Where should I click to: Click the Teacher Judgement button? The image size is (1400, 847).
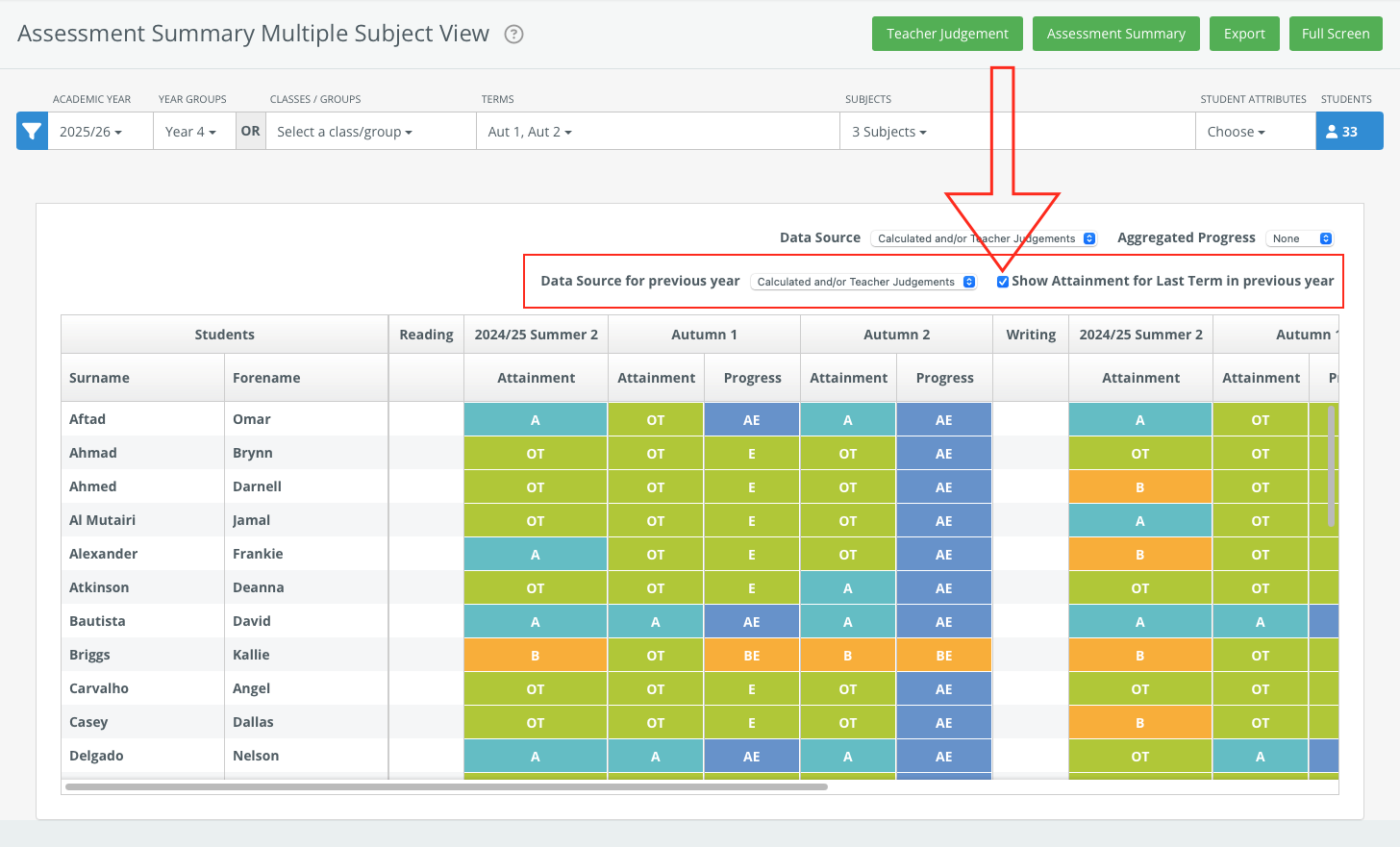(x=947, y=34)
